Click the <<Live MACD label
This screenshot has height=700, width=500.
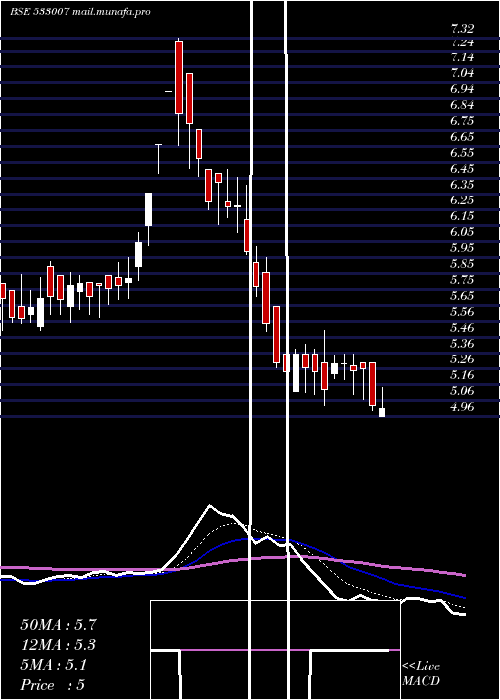pos(421,674)
